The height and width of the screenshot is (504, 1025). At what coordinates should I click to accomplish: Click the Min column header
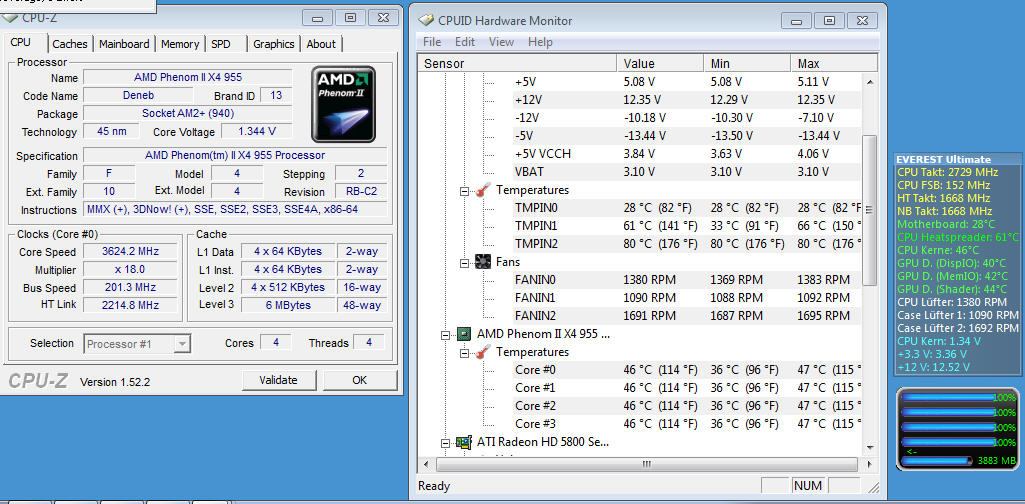747,63
